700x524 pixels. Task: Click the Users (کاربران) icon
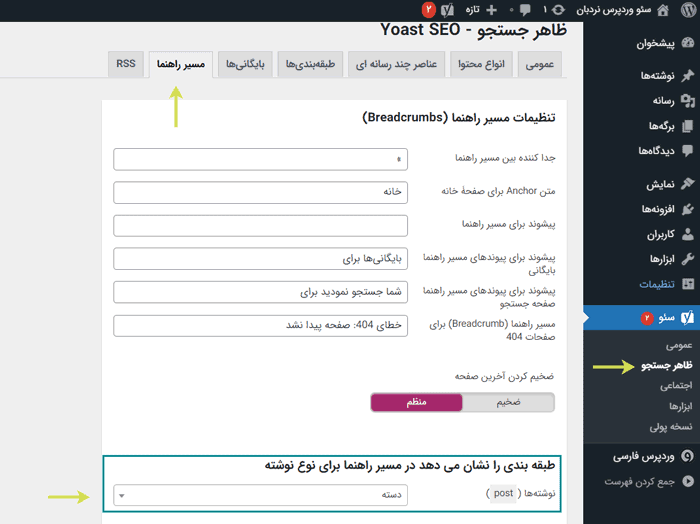coord(688,234)
